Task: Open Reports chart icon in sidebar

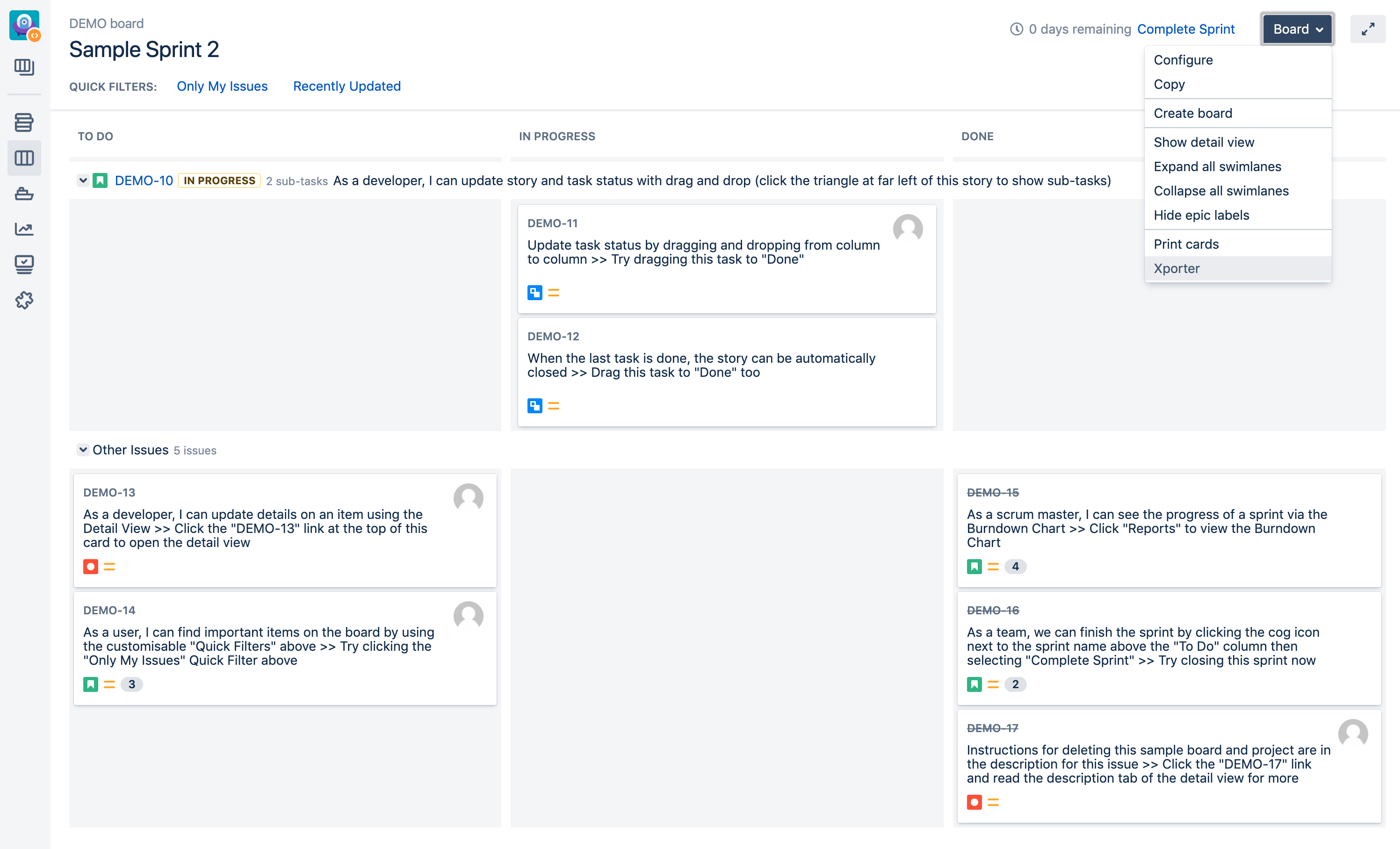Action: tap(24, 229)
